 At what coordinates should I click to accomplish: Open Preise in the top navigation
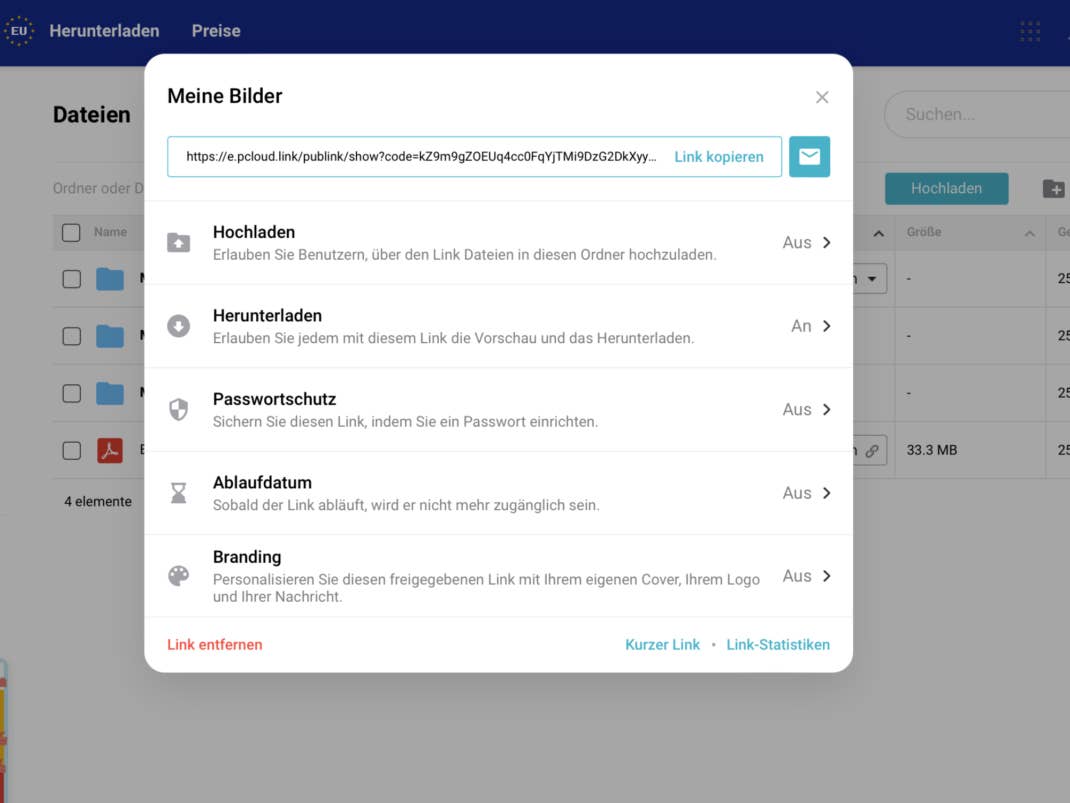[x=216, y=31]
